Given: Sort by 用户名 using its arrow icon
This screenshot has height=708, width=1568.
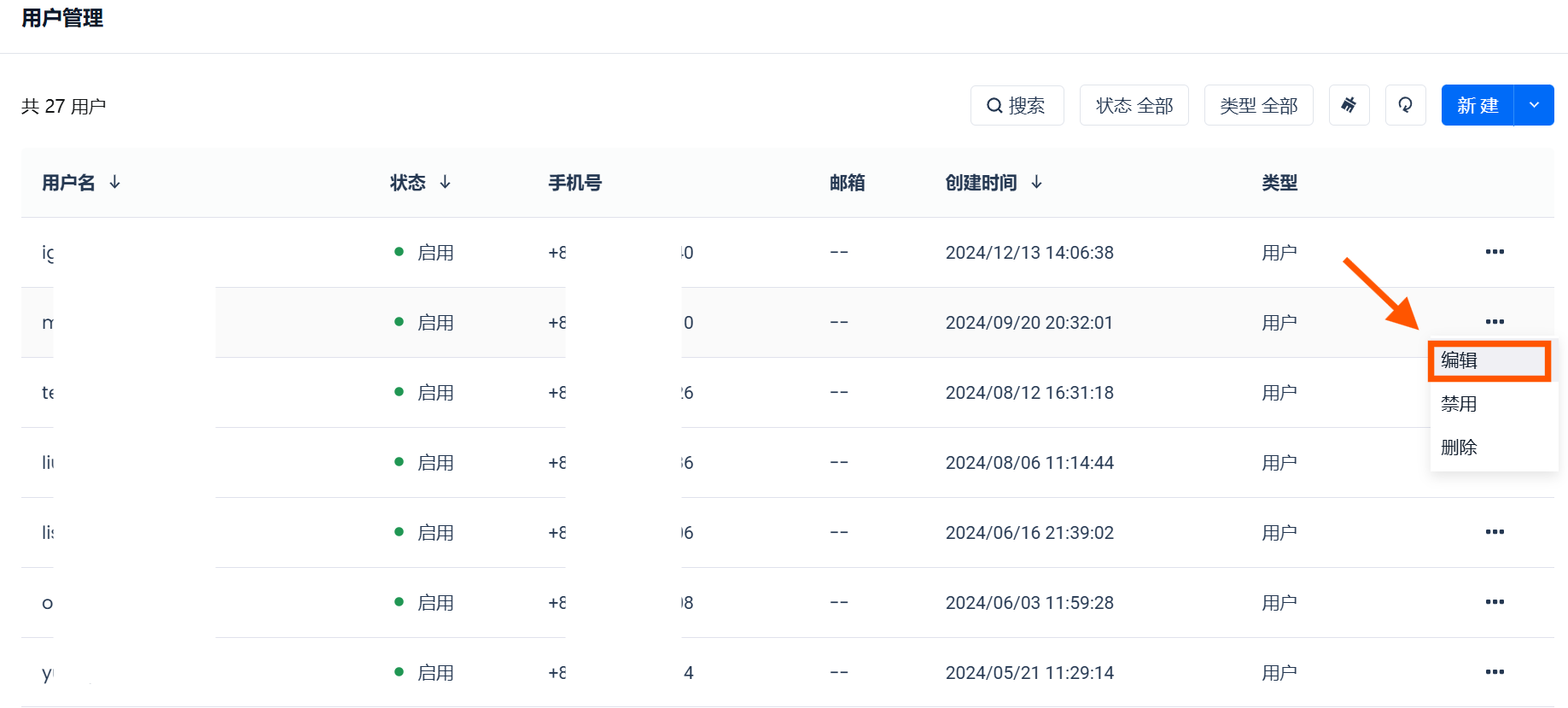Looking at the screenshot, I should pos(114,182).
